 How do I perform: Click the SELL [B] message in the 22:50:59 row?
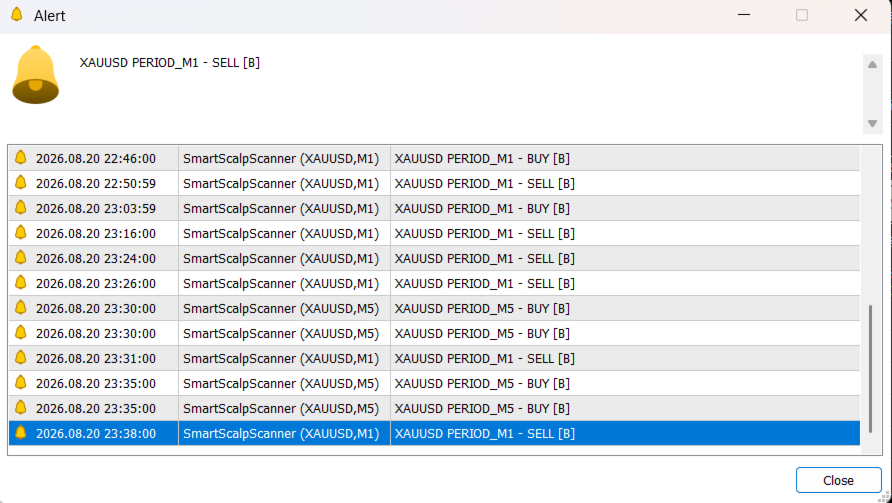click(485, 184)
